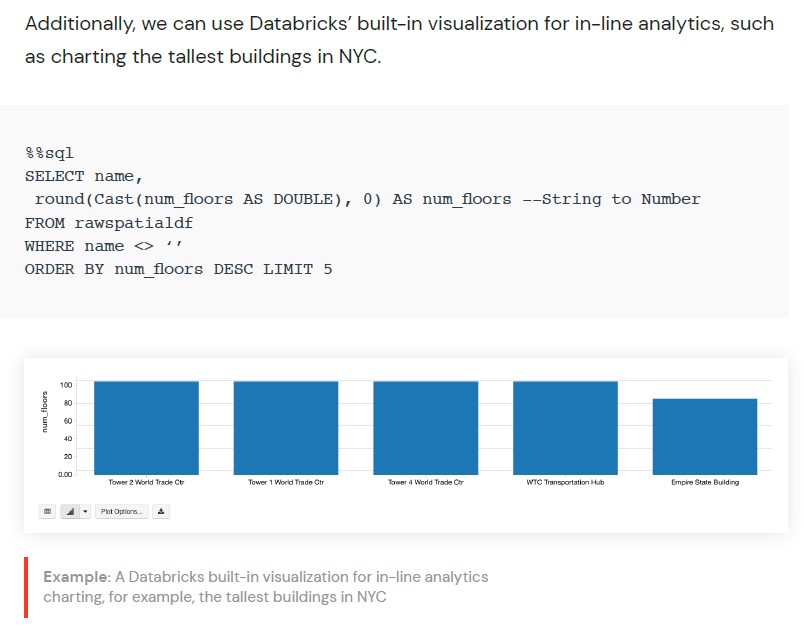Click the Tower 4 World Trade Ctr bar
Viewport: 804px width, 630px height.
pos(426,428)
